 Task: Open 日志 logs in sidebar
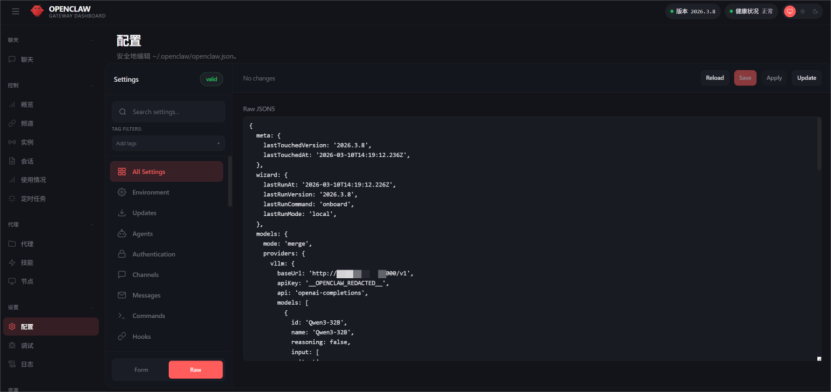pos(51,364)
